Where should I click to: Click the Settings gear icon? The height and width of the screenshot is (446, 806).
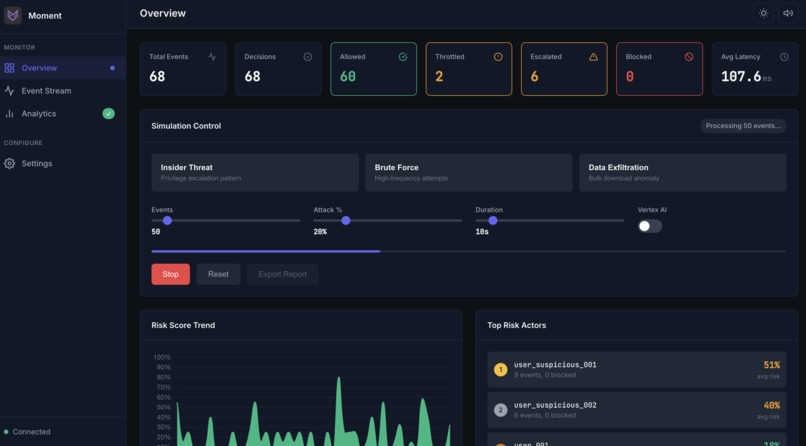pos(9,163)
